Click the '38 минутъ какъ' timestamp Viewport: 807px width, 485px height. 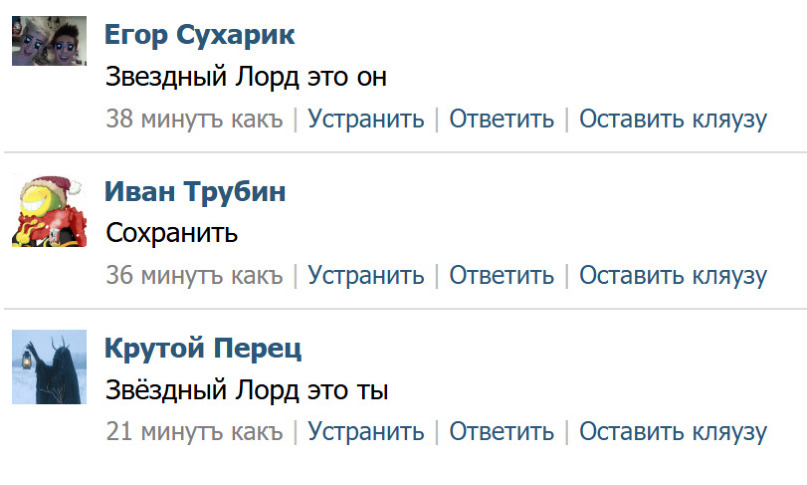point(195,119)
